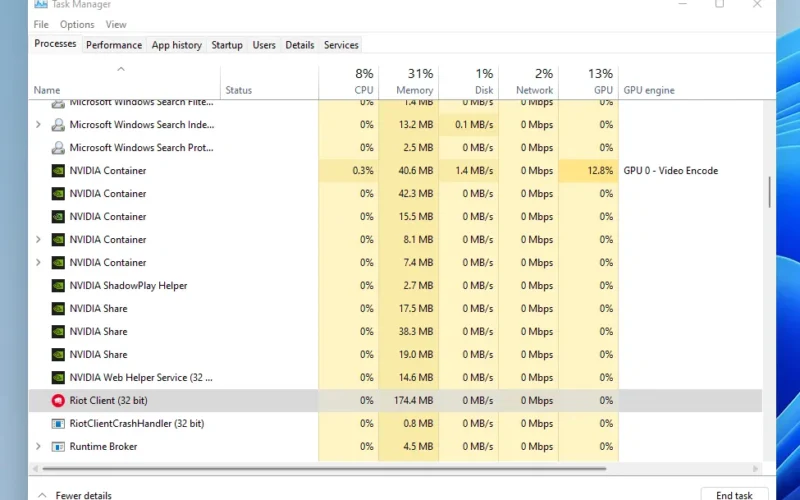Click the 13.2 MB memory cell
Viewport: 800px width, 500px height.
point(409,125)
